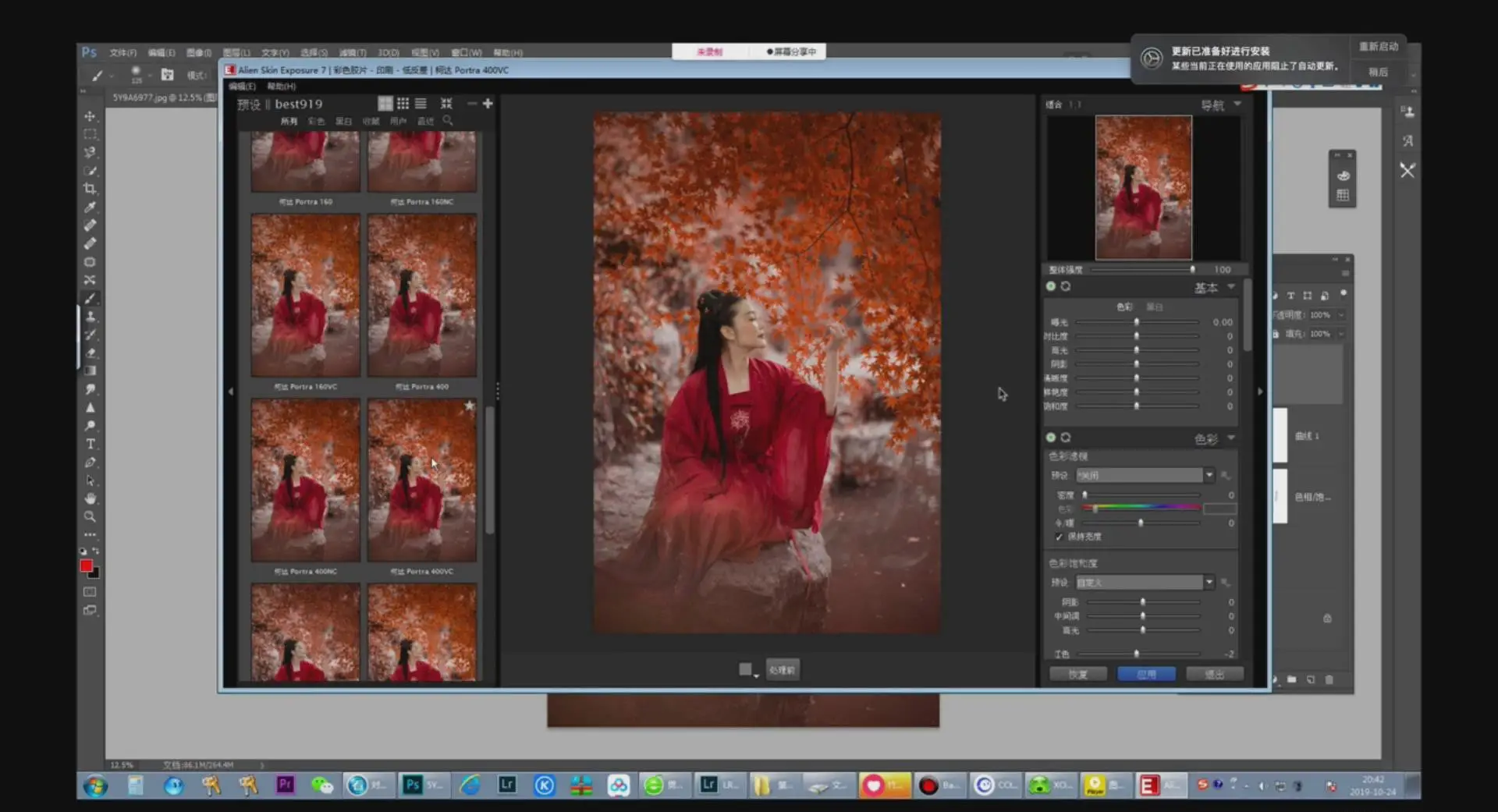Screen dimensions: 1498x812
Task: Collapse left presets panel via edge arrow
Action: (230, 392)
